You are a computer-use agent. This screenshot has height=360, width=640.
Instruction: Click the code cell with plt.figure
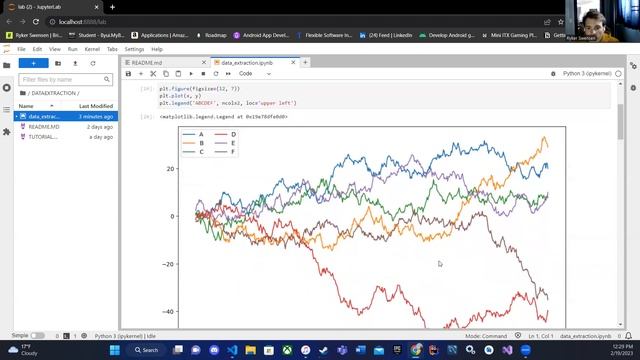[384, 96]
